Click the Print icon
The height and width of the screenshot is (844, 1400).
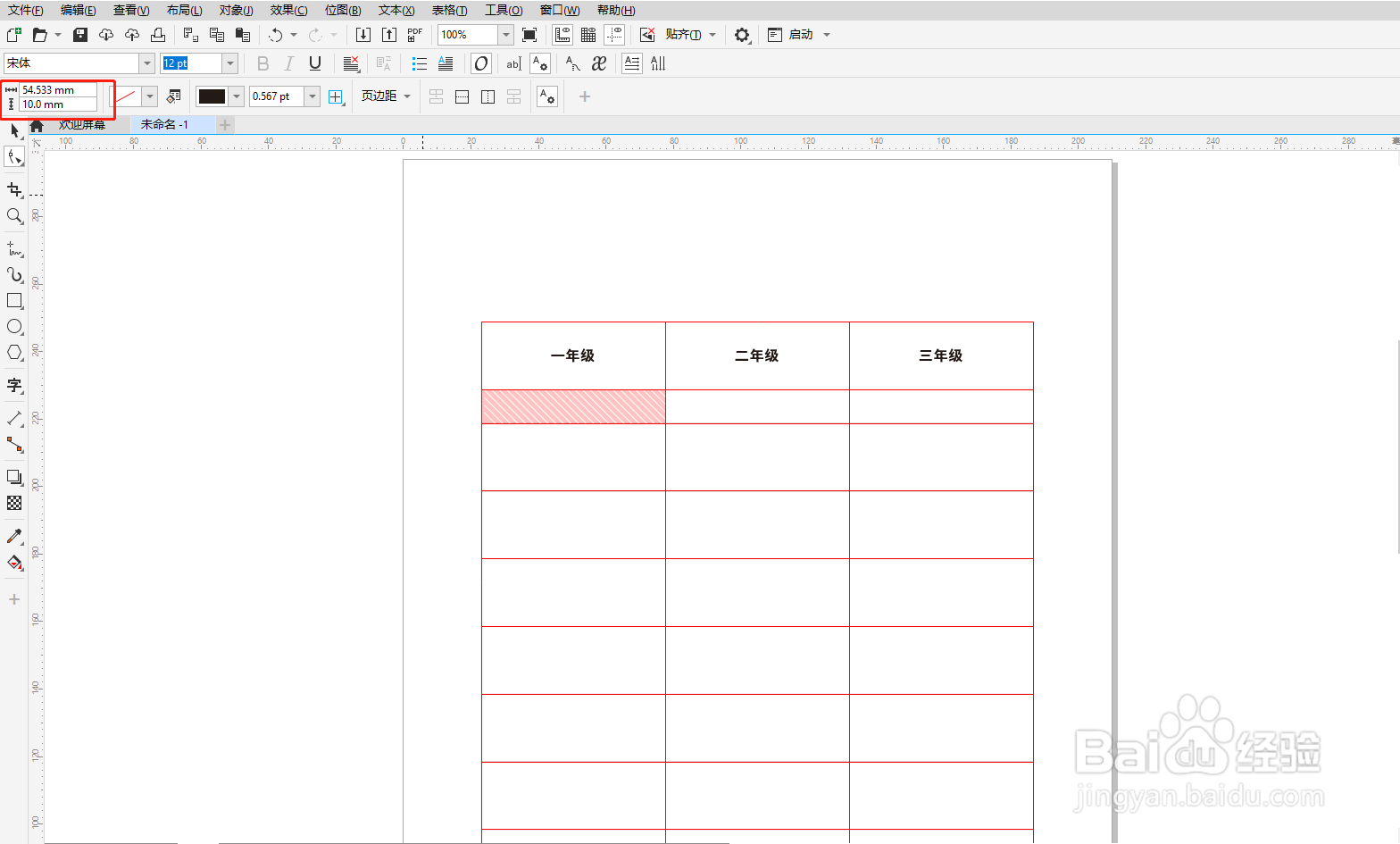pyautogui.click(x=158, y=35)
